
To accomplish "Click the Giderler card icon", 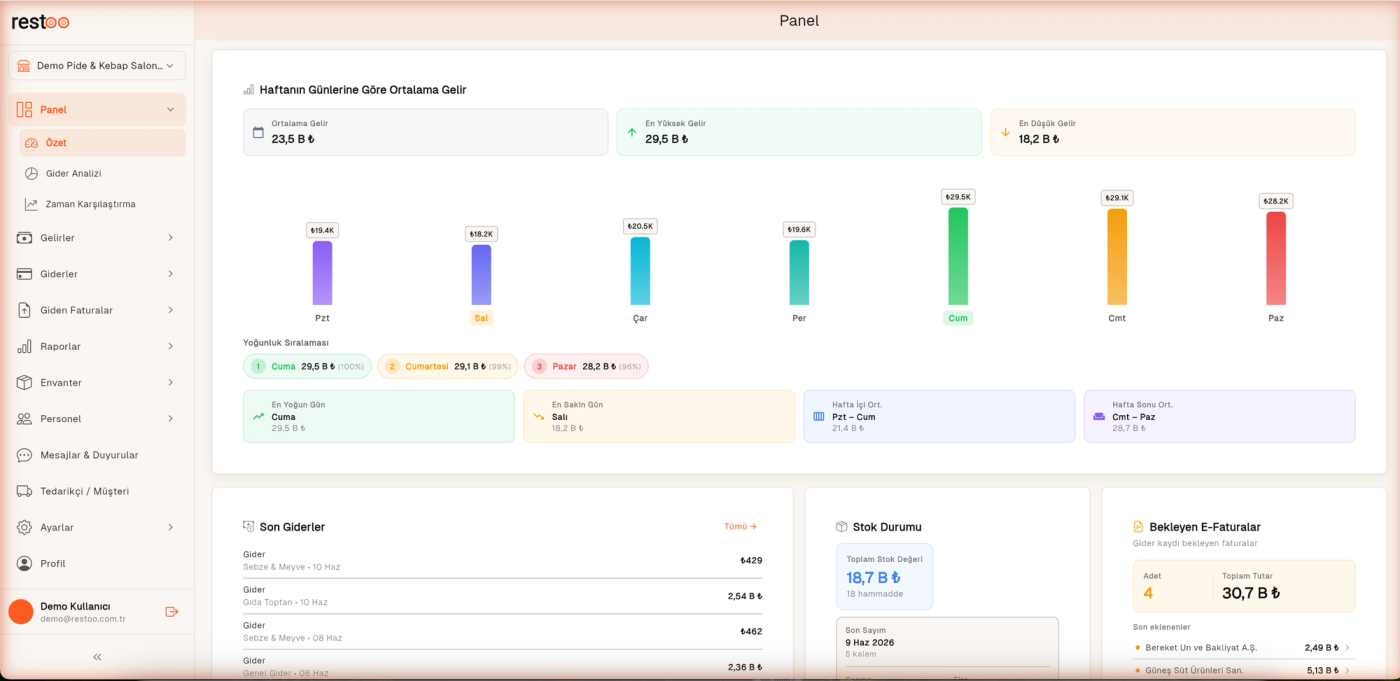I will (x=24, y=274).
